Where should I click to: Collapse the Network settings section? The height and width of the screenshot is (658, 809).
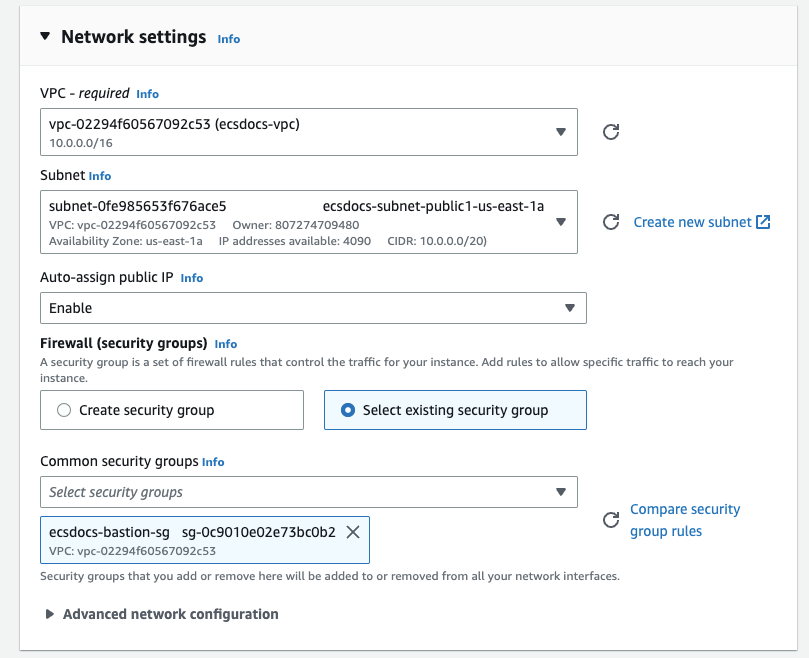tap(45, 37)
